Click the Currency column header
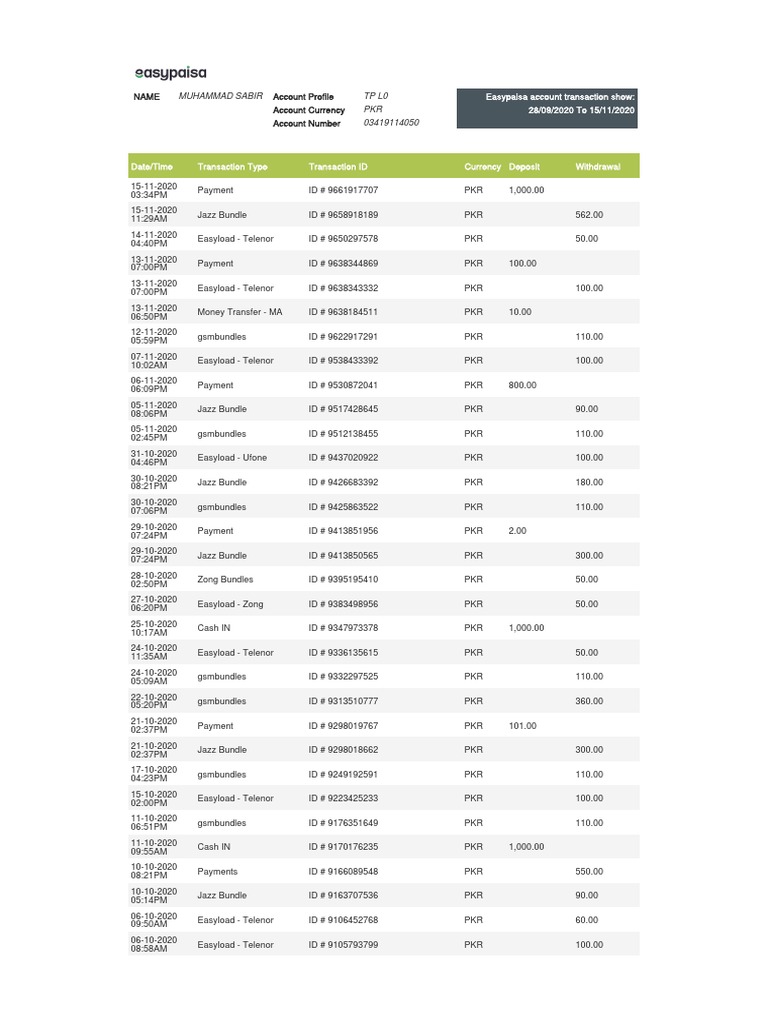The width and height of the screenshot is (768, 1024). click(x=482, y=167)
